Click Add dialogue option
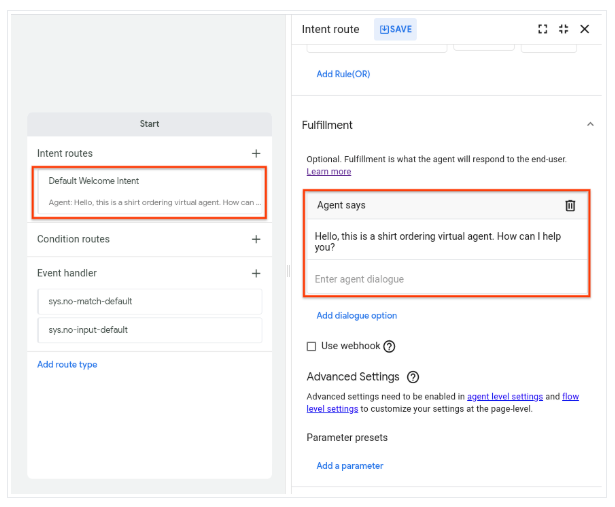The width and height of the screenshot is (615, 507). [x=357, y=316]
